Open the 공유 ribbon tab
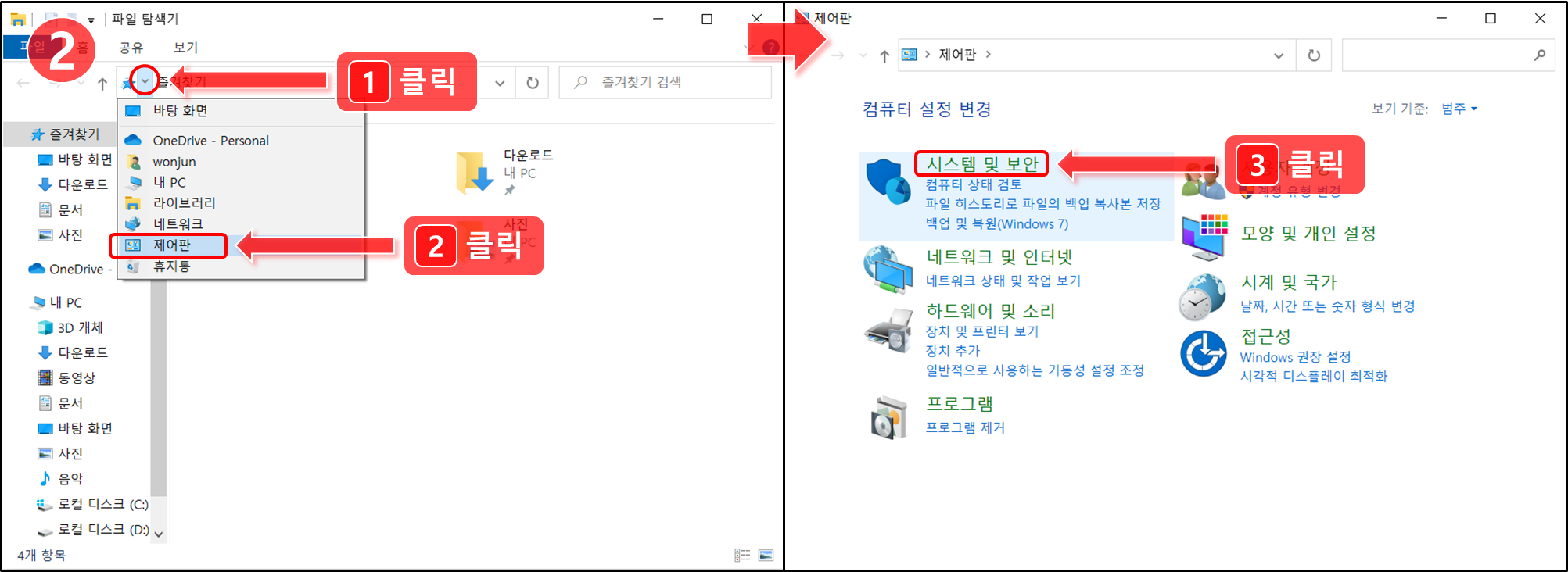 [x=131, y=48]
